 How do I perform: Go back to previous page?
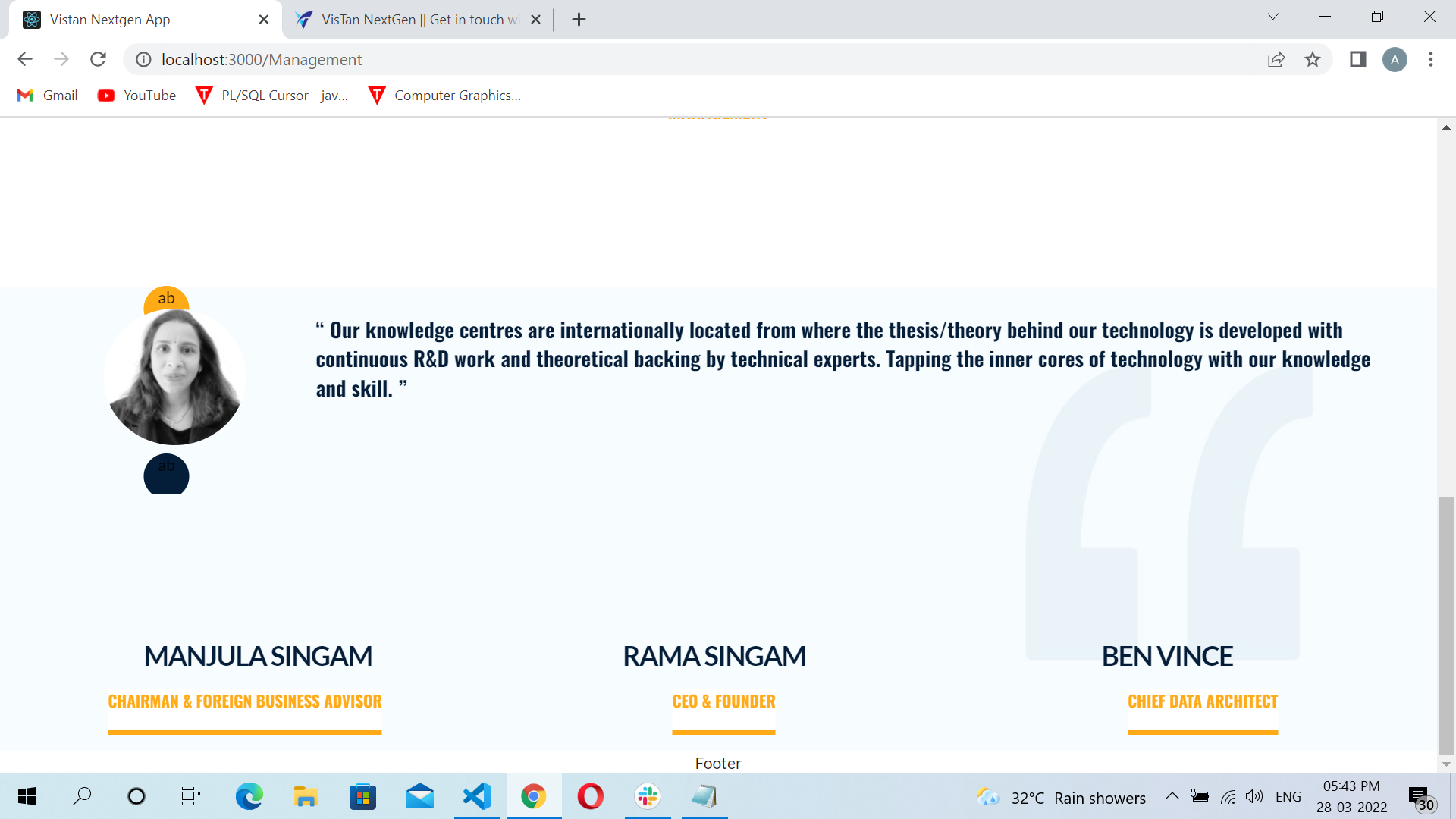click(x=25, y=59)
